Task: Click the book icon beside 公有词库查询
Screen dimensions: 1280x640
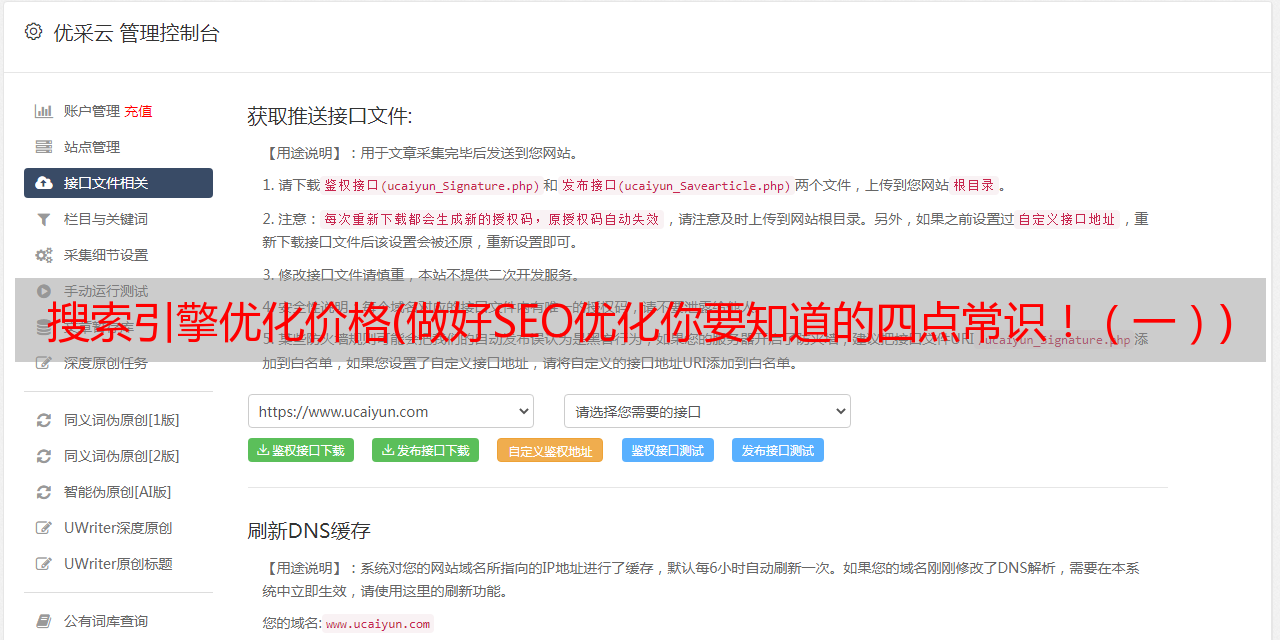Action: (x=44, y=621)
